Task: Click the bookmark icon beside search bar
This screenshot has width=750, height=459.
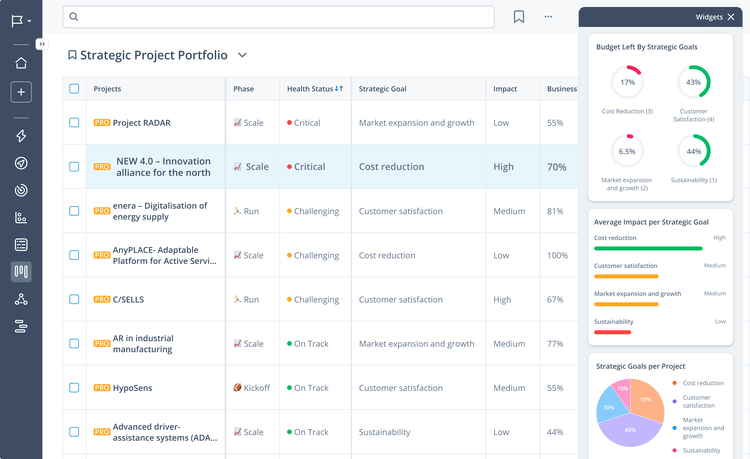Action: pos(519,17)
